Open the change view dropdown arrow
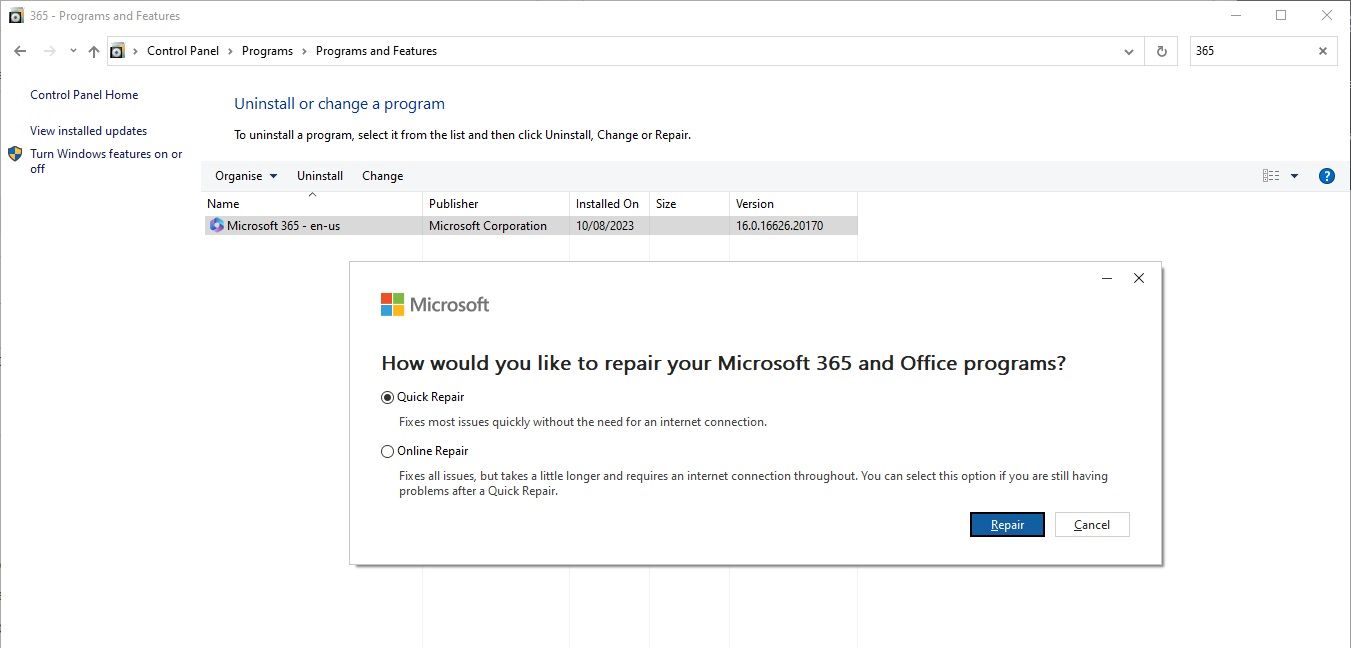 click(x=1295, y=175)
